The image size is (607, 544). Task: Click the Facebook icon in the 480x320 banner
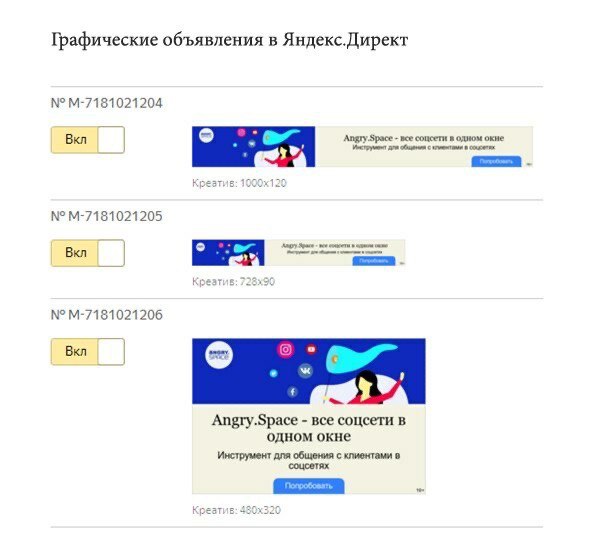293,391
